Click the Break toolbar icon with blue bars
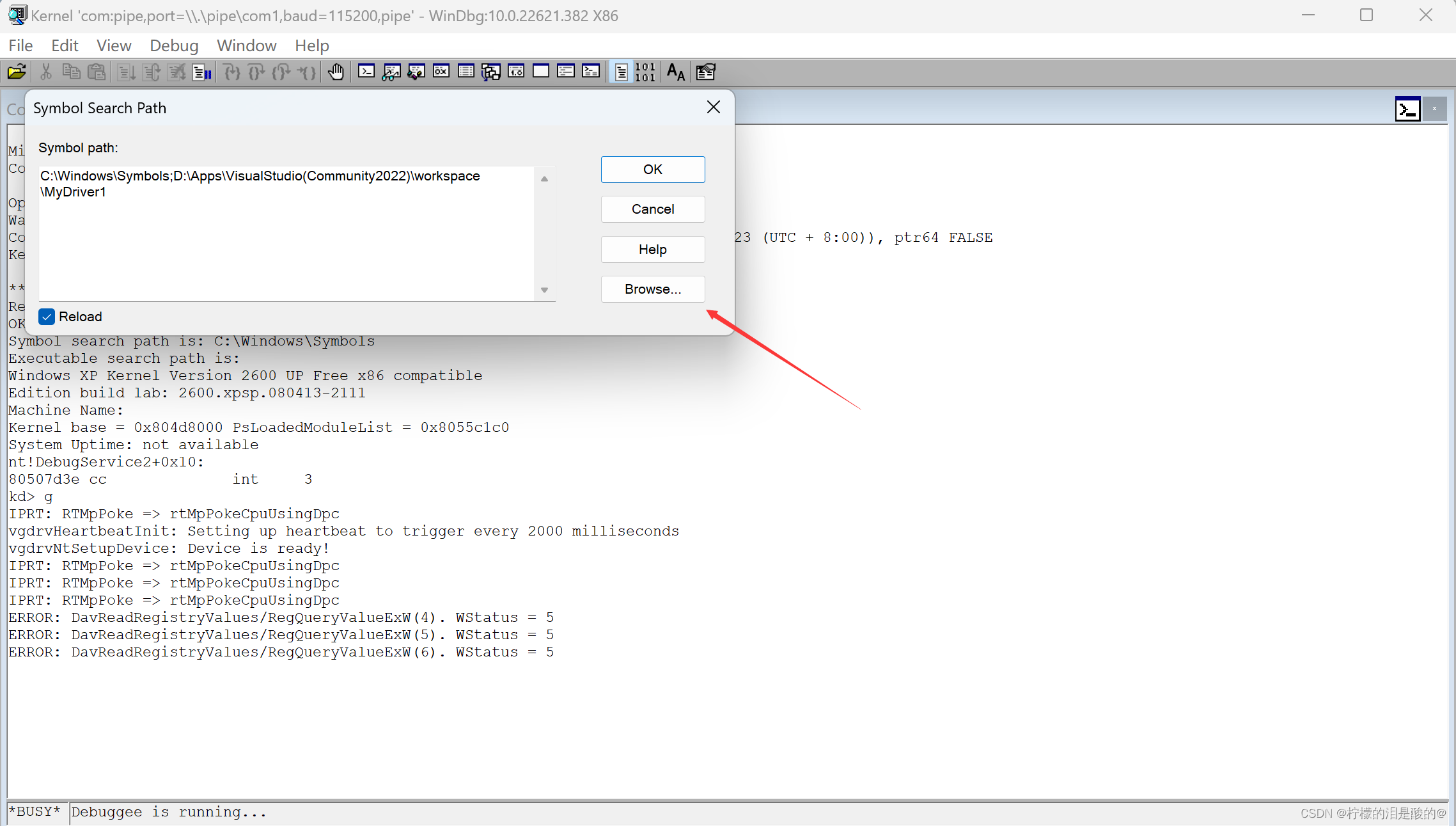The image size is (1456, 826). [x=202, y=72]
